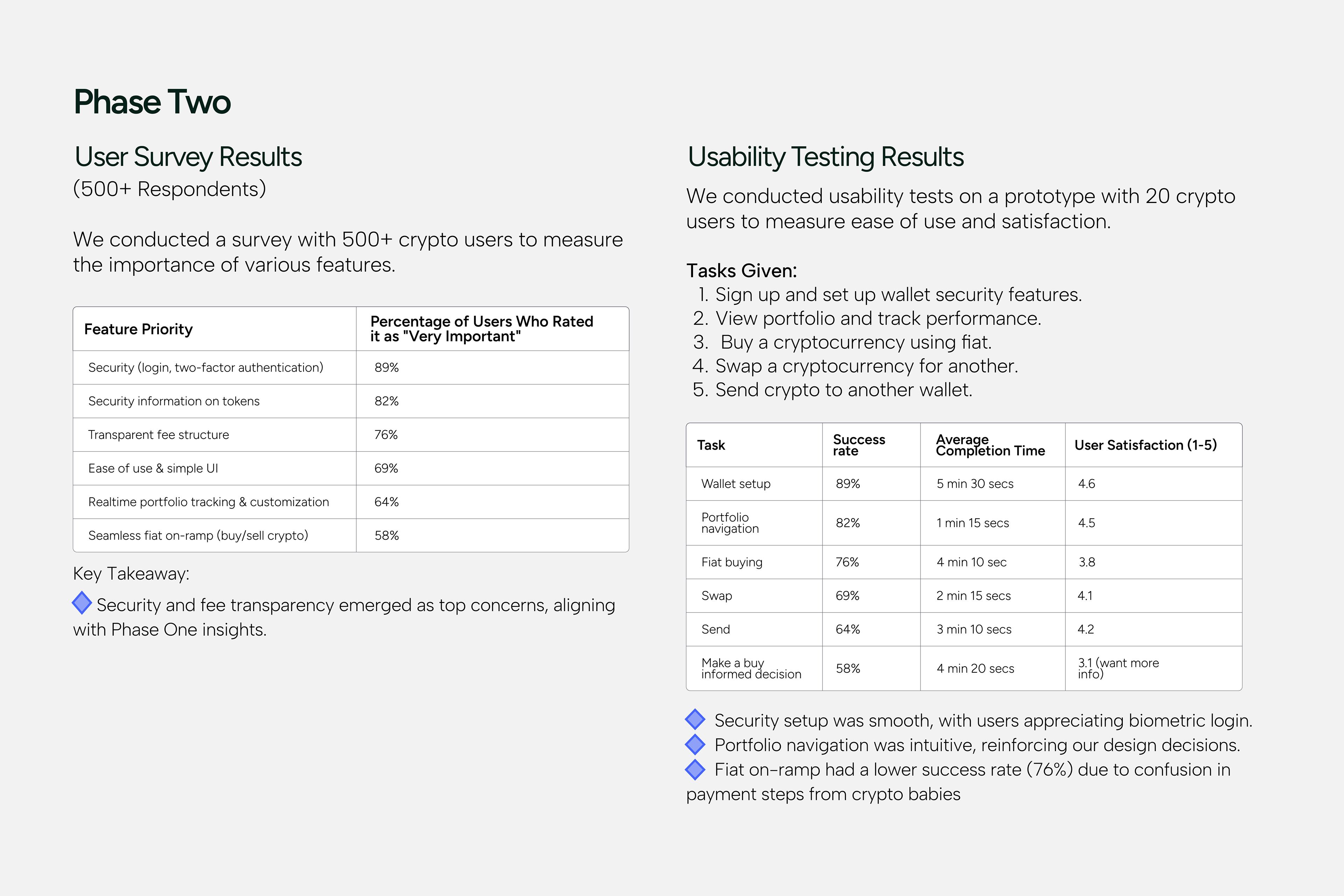The height and width of the screenshot is (896, 1344).
Task: Click the 'User Satisfaction (1-5)' column header
Action: [1145, 445]
